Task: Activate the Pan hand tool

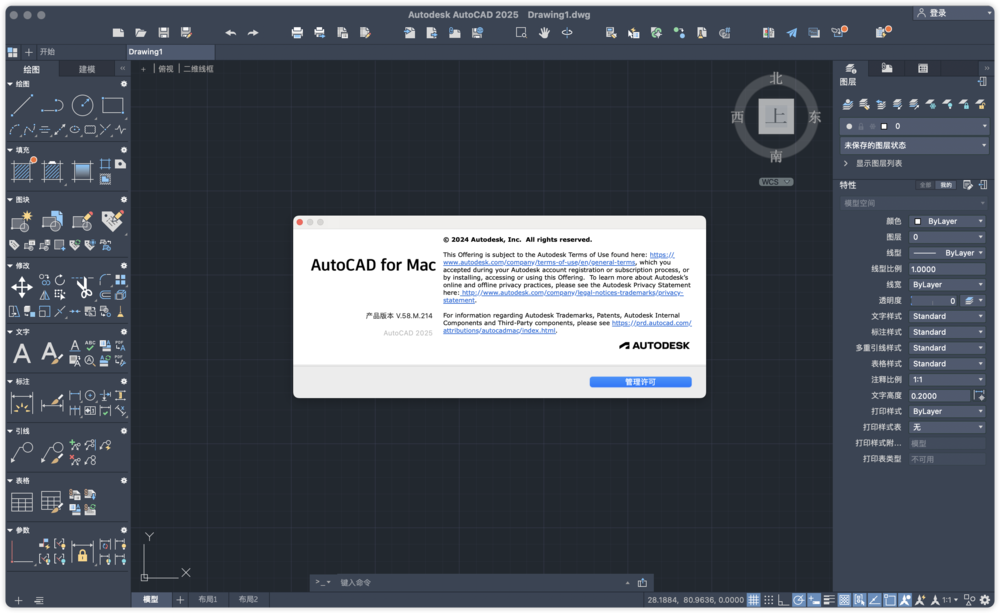Action: click(544, 33)
